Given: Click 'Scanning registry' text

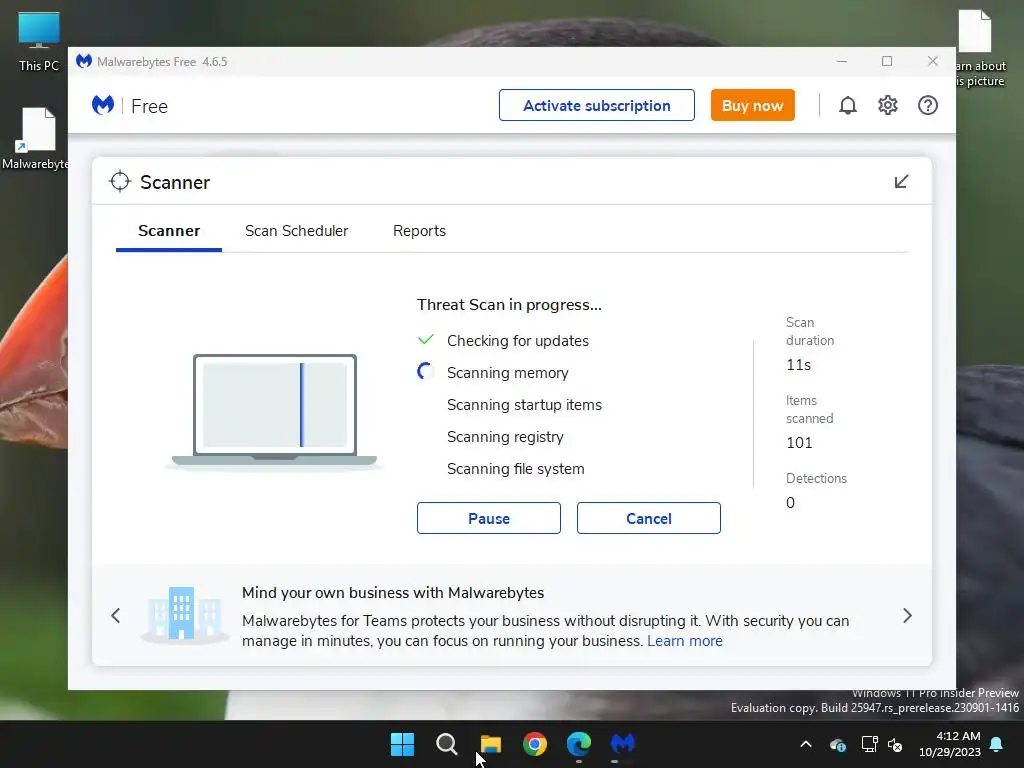Looking at the screenshot, I should pyautogui.click(x=505, y=437).
